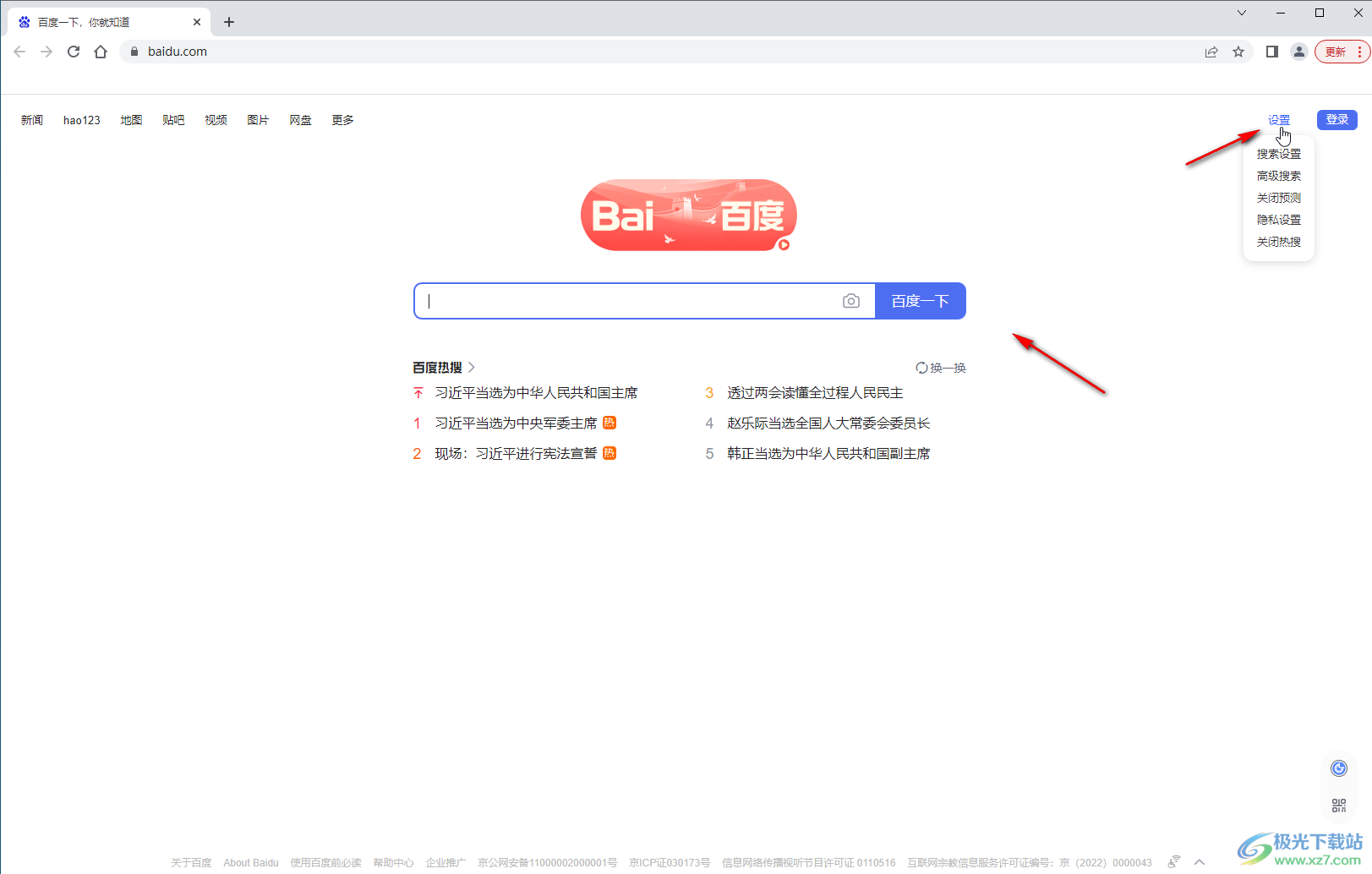Share this page via address bar icon
The image size is (1372, 874).
tap(1211, 52)
